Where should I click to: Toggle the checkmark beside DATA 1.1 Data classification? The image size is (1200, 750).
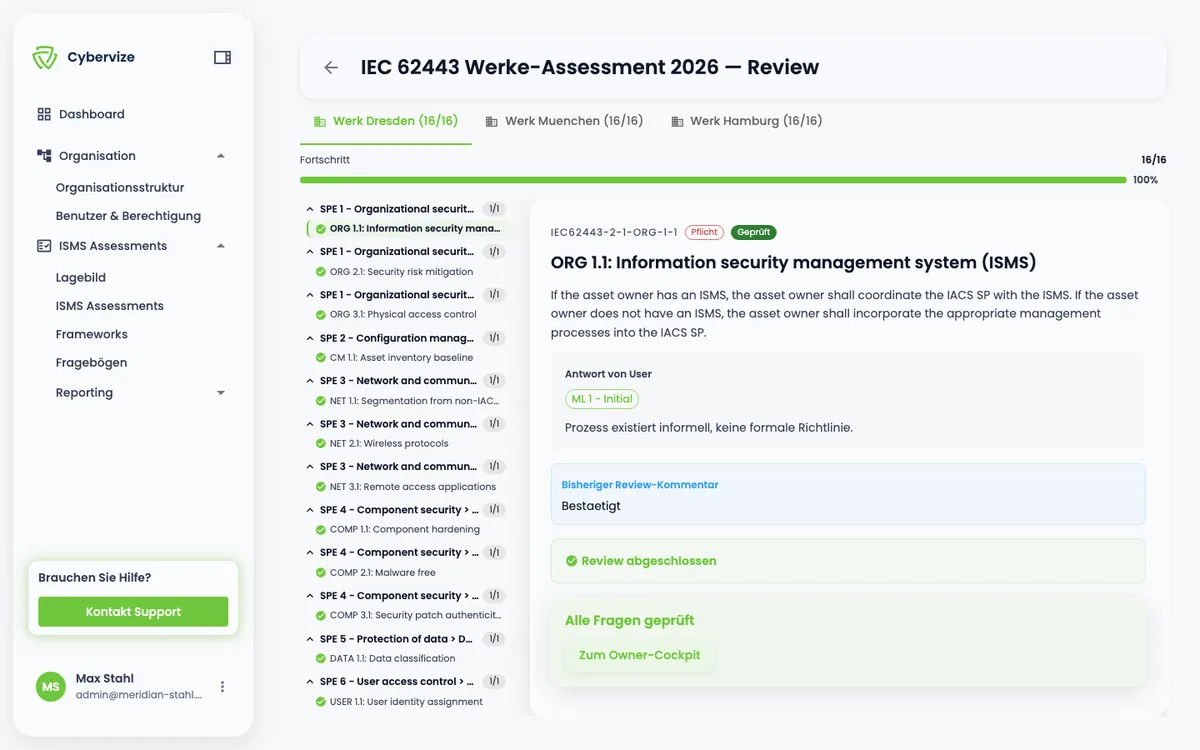tap(320, 658)
